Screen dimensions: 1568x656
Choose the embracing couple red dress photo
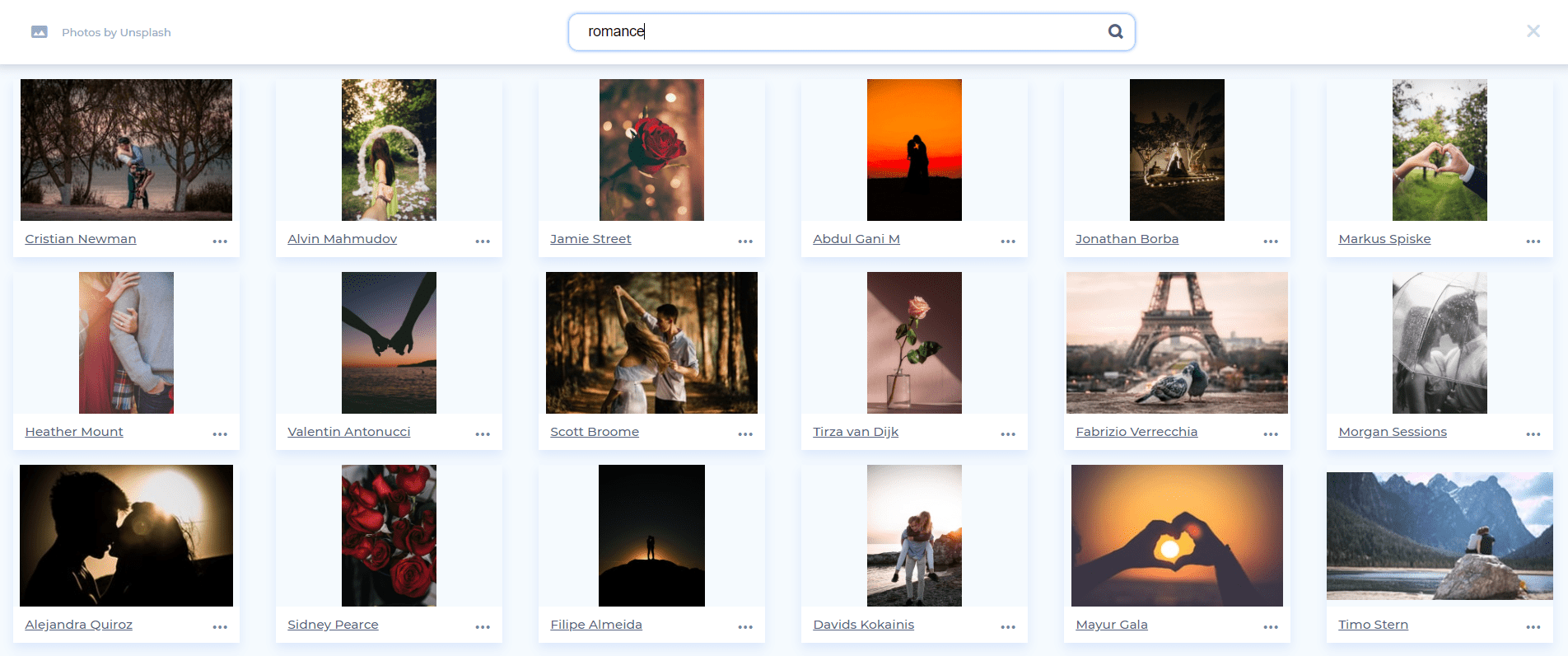tap(126, 343)
